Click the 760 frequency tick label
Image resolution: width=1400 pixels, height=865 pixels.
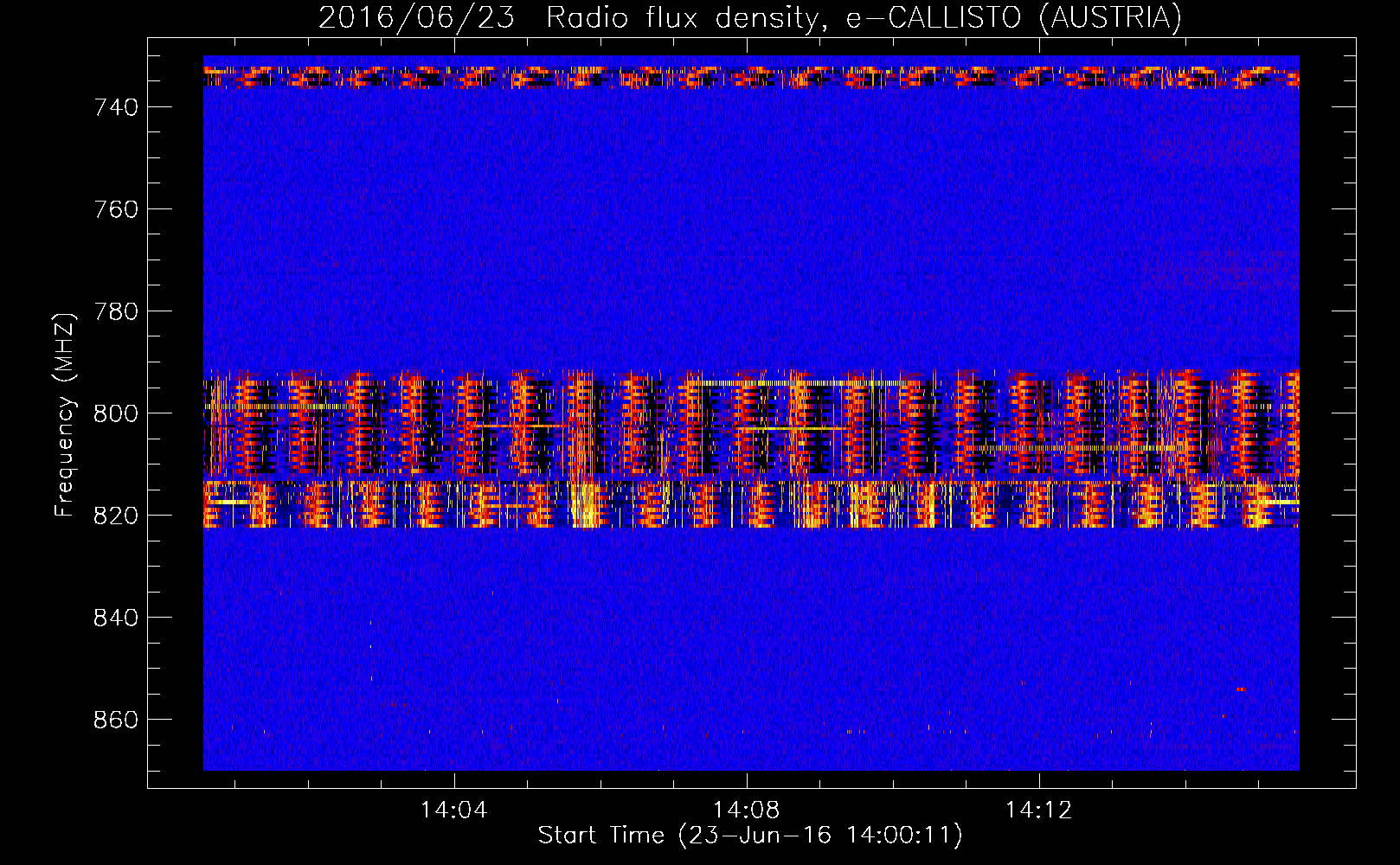coord(116,209)
